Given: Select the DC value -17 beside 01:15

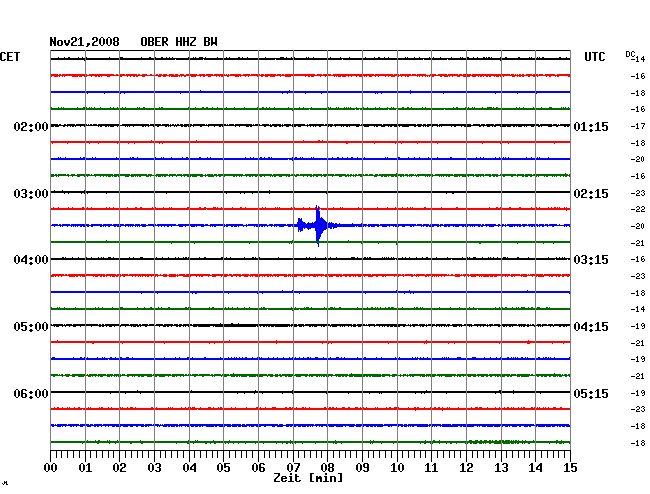Looking at the screenshot, I should click(638, 126).
